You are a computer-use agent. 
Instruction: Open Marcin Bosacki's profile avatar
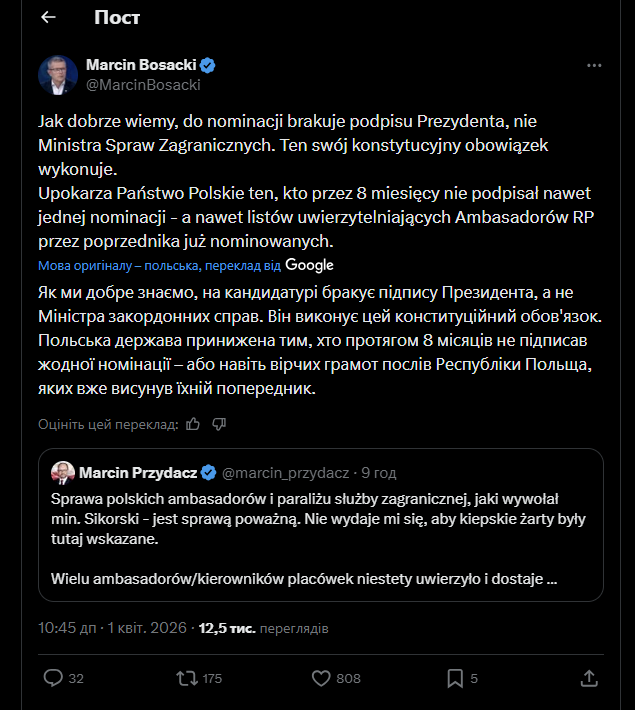[58, 75]
